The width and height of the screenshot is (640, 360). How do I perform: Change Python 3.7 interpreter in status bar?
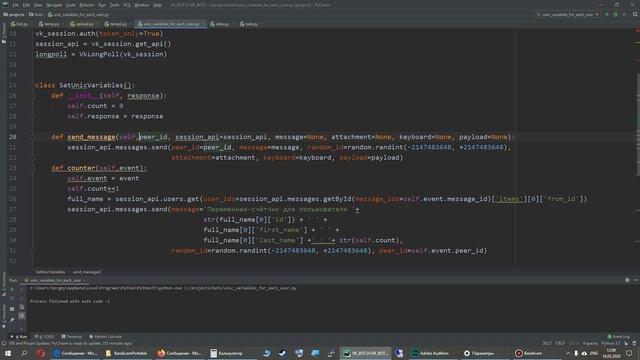tap(611, 343)
